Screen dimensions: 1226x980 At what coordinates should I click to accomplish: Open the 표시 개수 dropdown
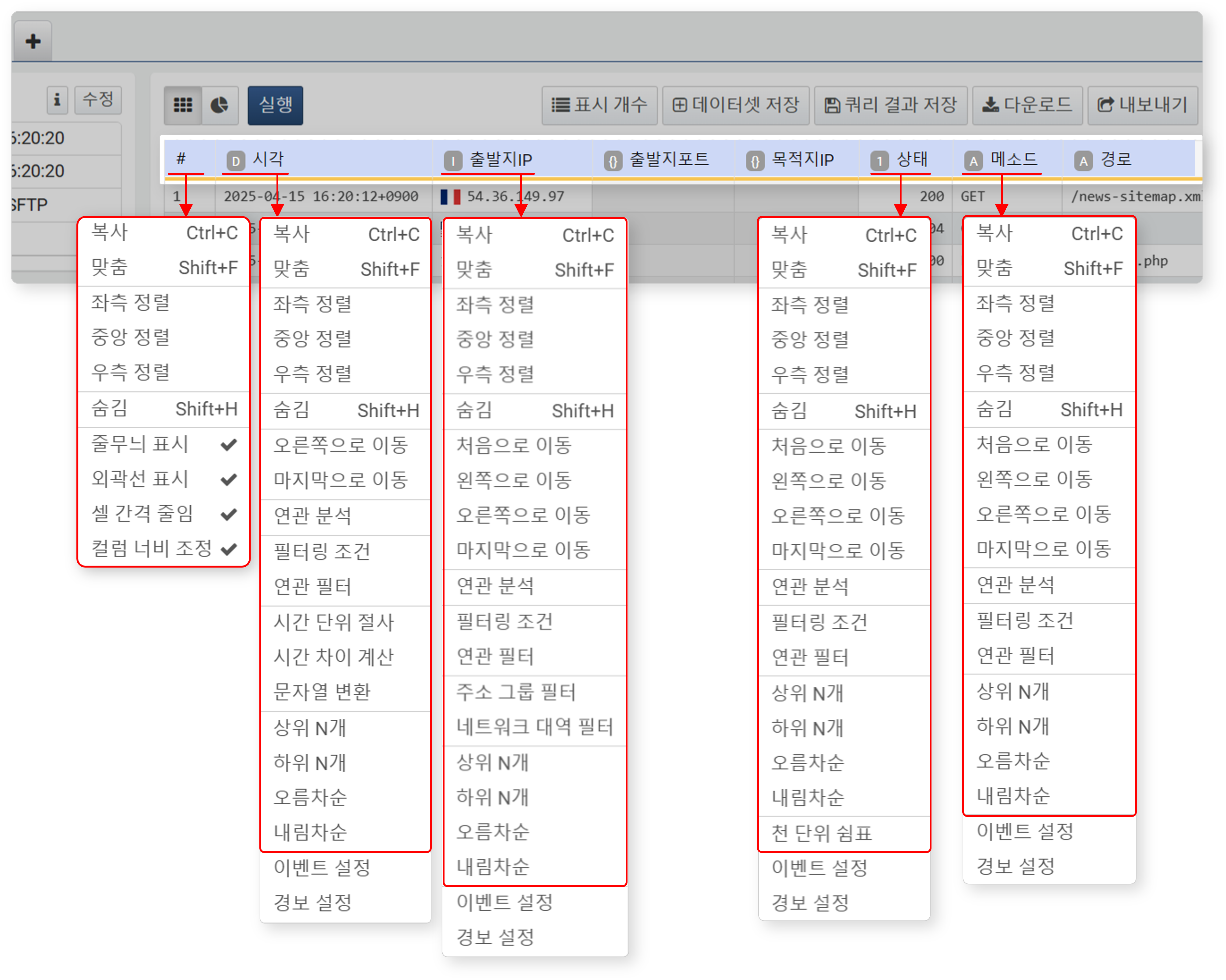[599, 105]
